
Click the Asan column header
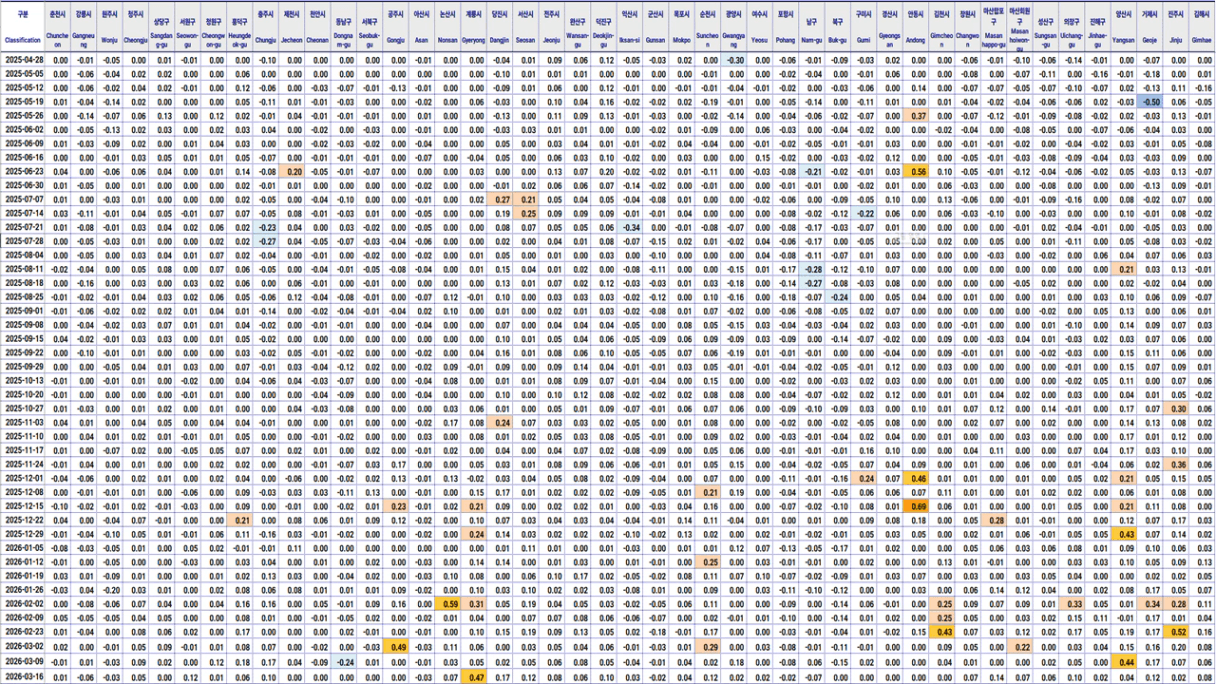click(422, 28)
